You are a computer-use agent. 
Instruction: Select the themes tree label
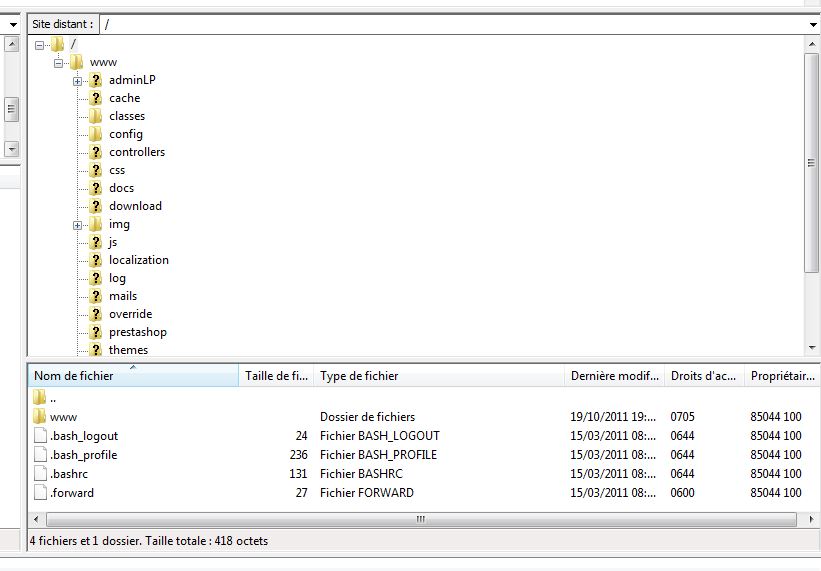[128, 350]
